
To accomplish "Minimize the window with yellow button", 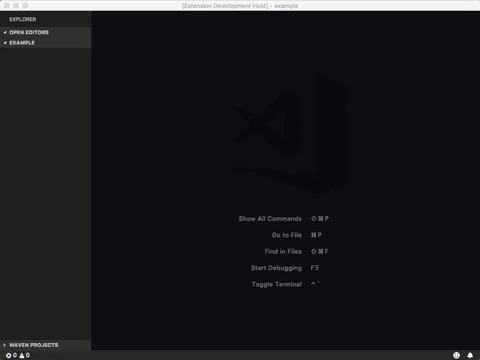I will 16,6.
